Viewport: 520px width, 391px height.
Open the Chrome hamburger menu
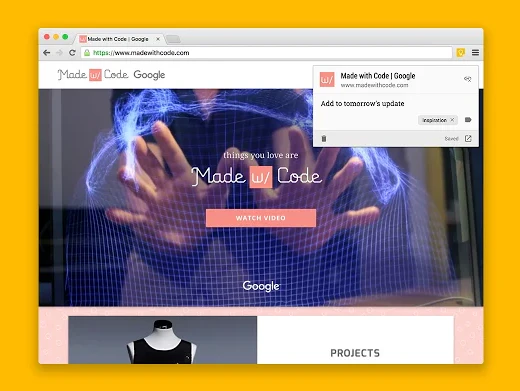[x=475, y=52]
